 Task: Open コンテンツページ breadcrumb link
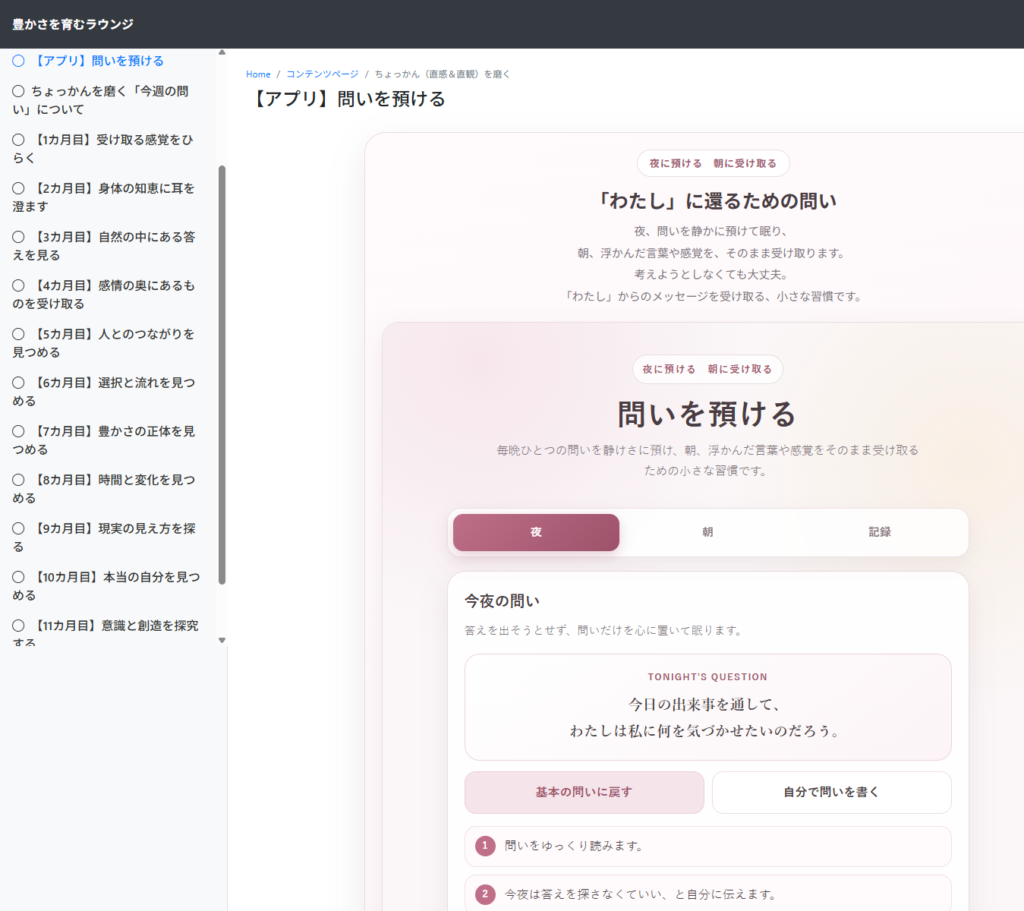coord(322,74)
